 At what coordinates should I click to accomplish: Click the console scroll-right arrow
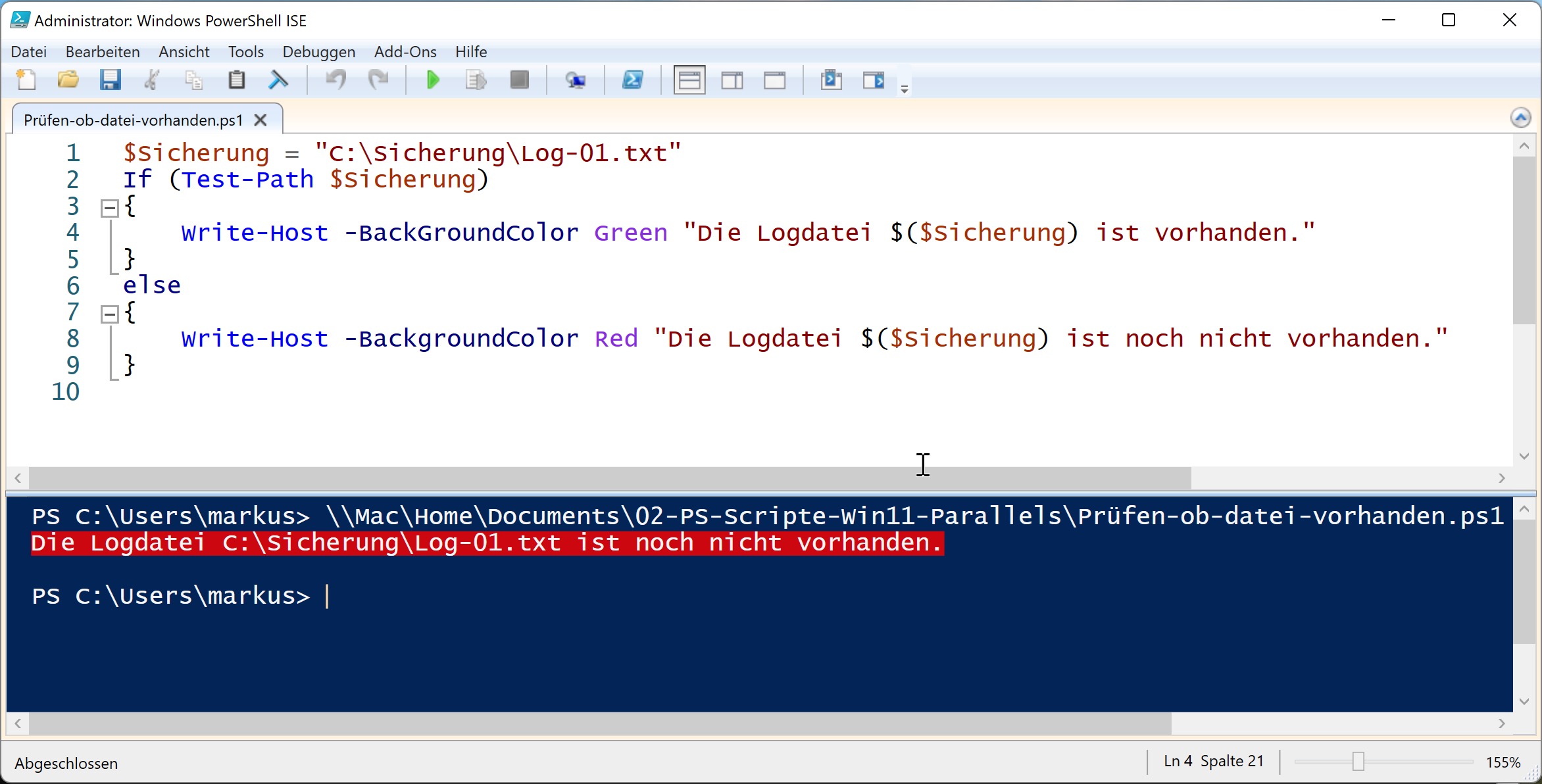pyautogui.click(x=1502, y=723)
